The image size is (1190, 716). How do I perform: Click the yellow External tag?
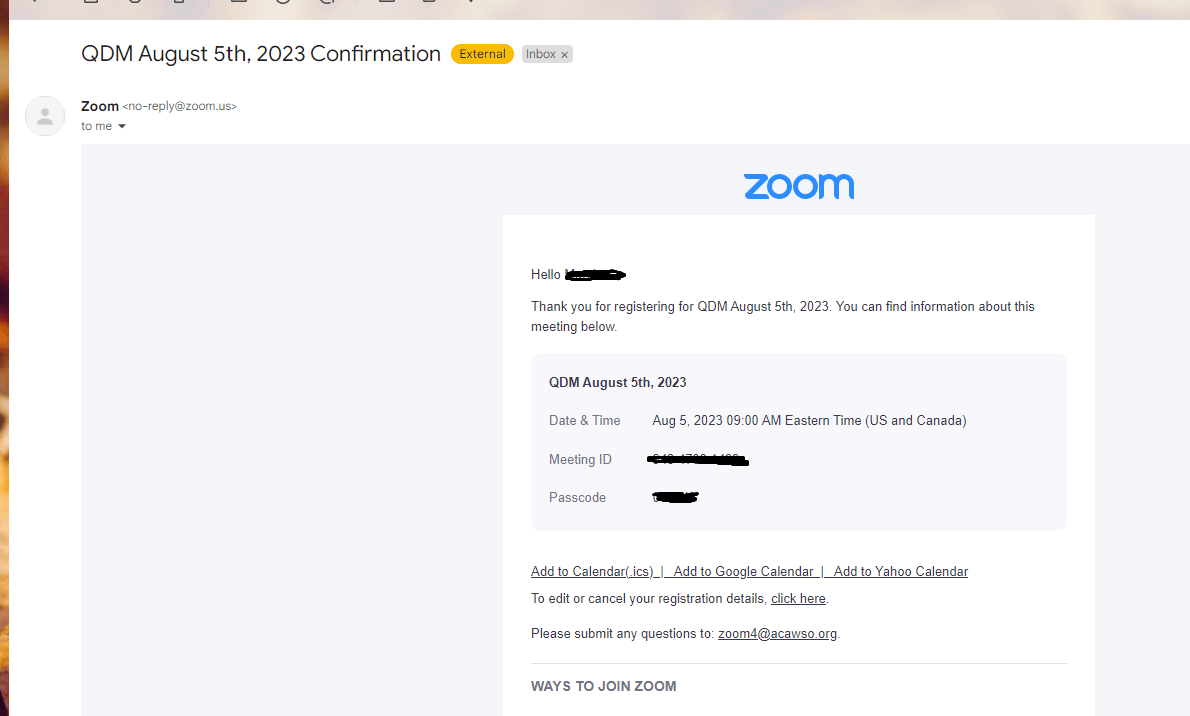482,54
